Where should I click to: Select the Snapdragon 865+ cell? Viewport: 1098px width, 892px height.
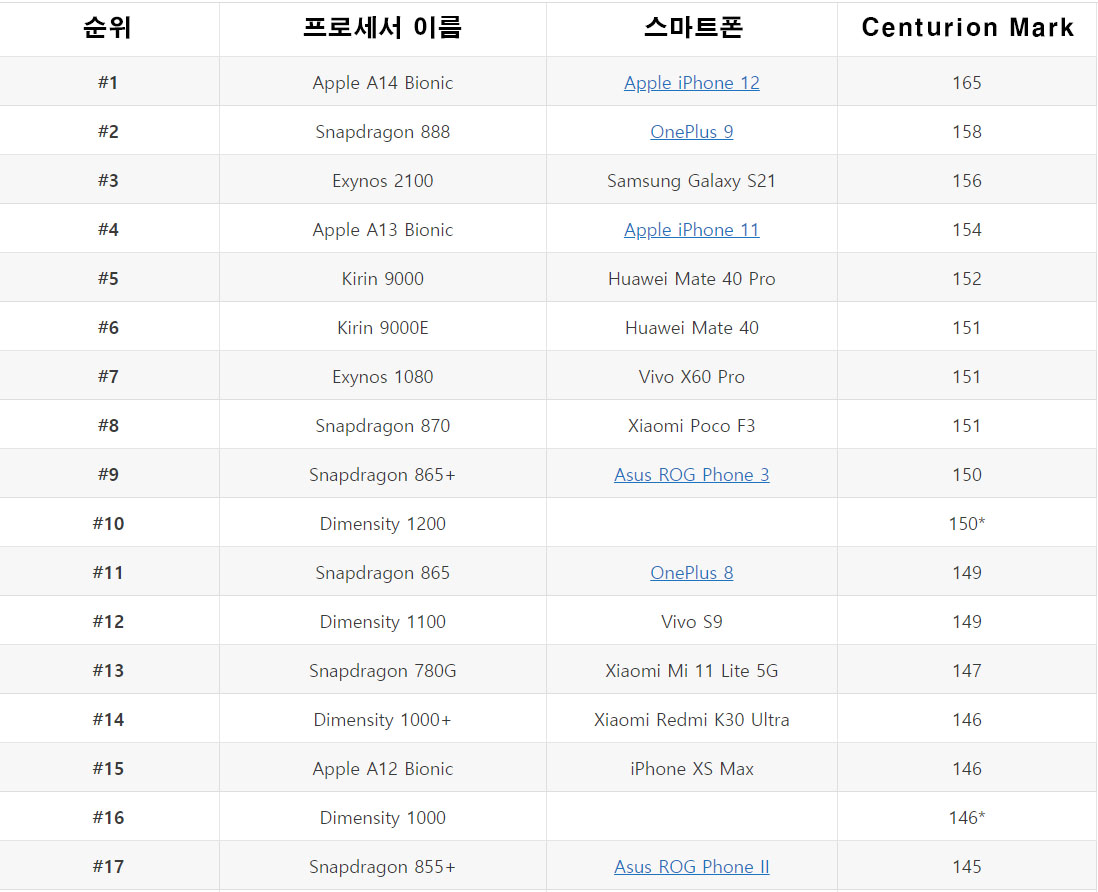[x=382, y=475]
